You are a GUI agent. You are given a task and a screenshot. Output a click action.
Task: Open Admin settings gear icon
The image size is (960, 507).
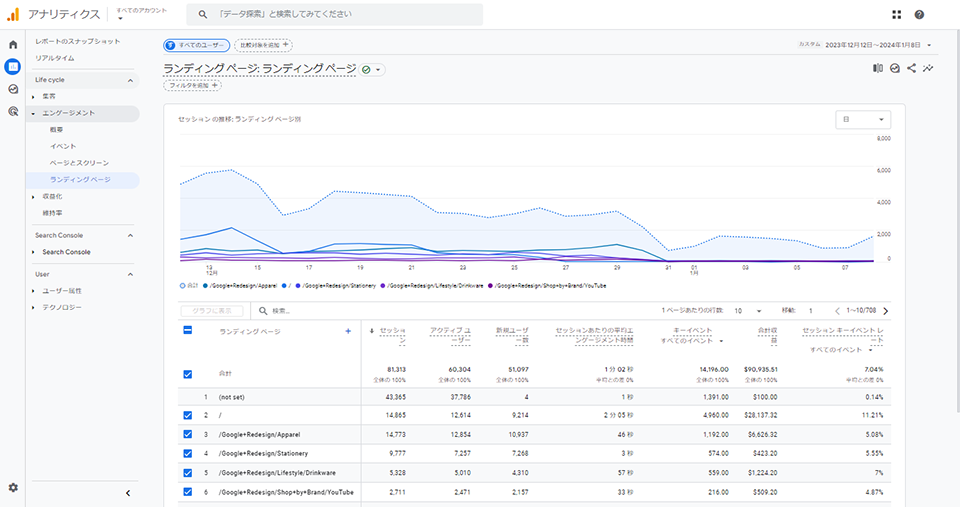13,487
